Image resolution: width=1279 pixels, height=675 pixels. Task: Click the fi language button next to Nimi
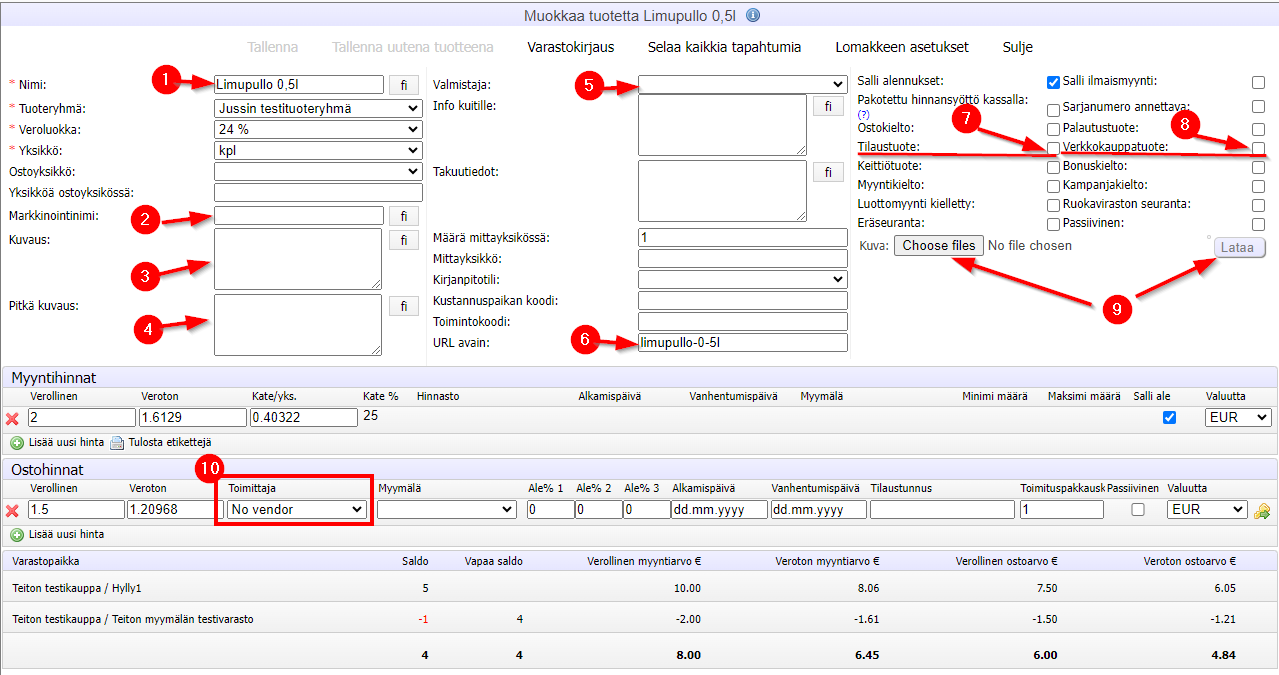tap(404, 85)
